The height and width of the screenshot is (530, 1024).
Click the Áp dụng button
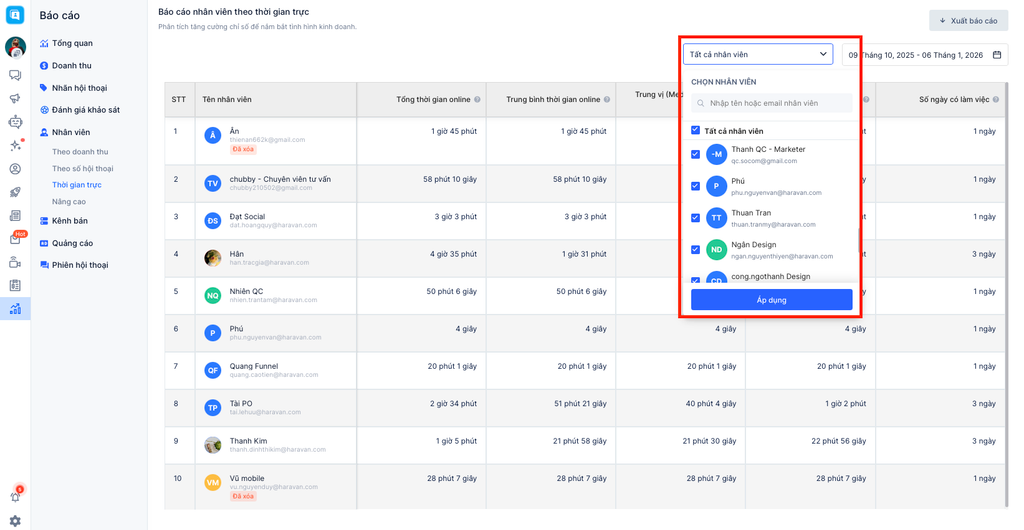[771, 300]
